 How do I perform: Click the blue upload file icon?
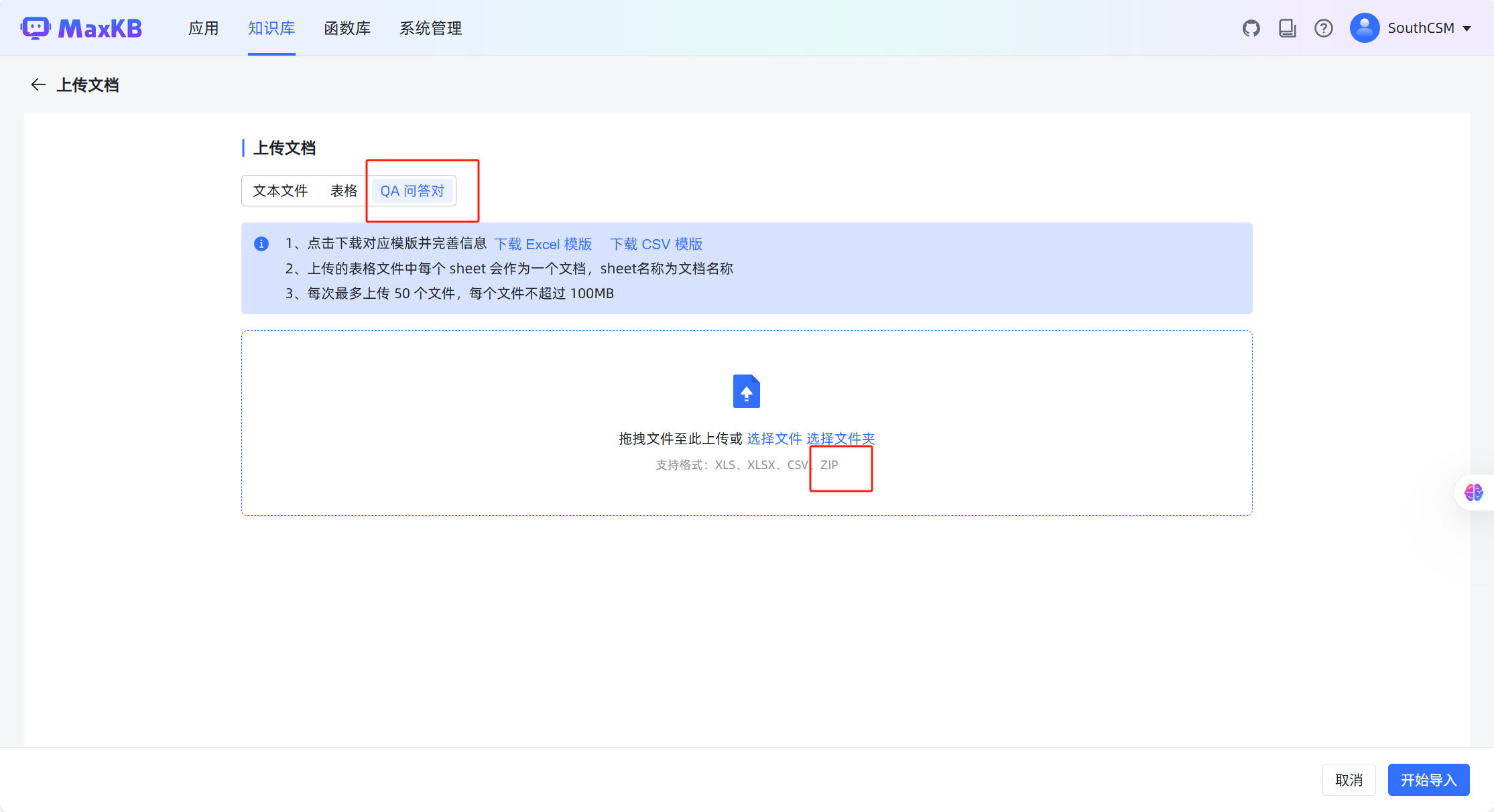click(x=746, y=391)
